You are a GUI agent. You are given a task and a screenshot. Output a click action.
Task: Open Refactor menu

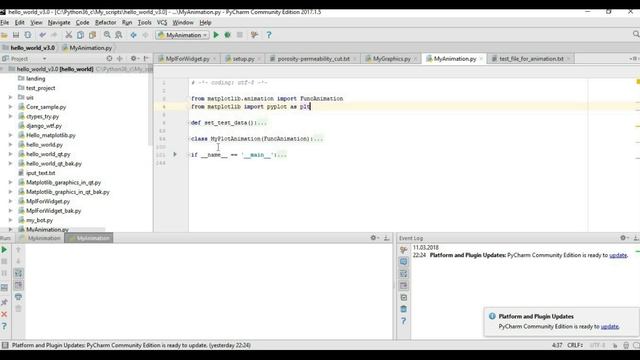click(x=105, y=22)
